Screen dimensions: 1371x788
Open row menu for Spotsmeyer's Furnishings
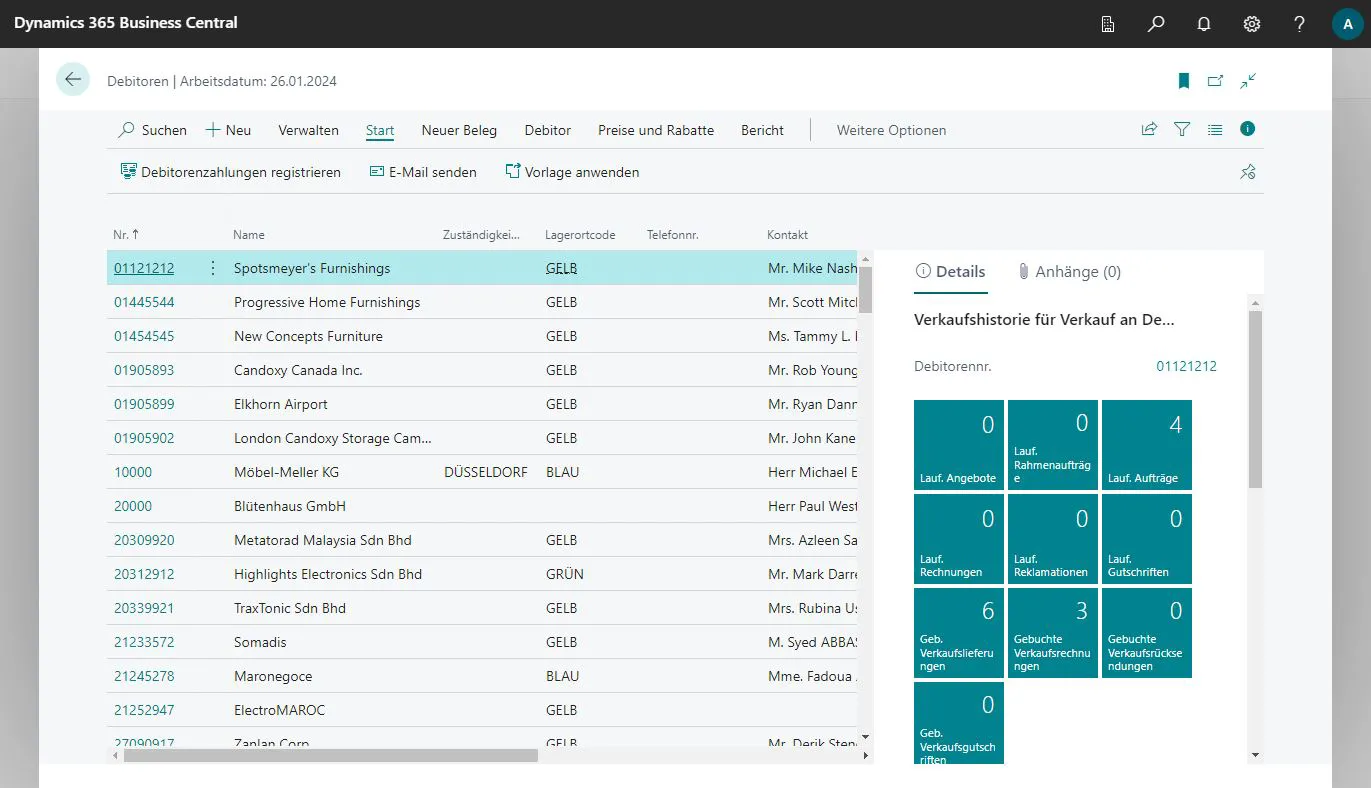coord(212,268)
